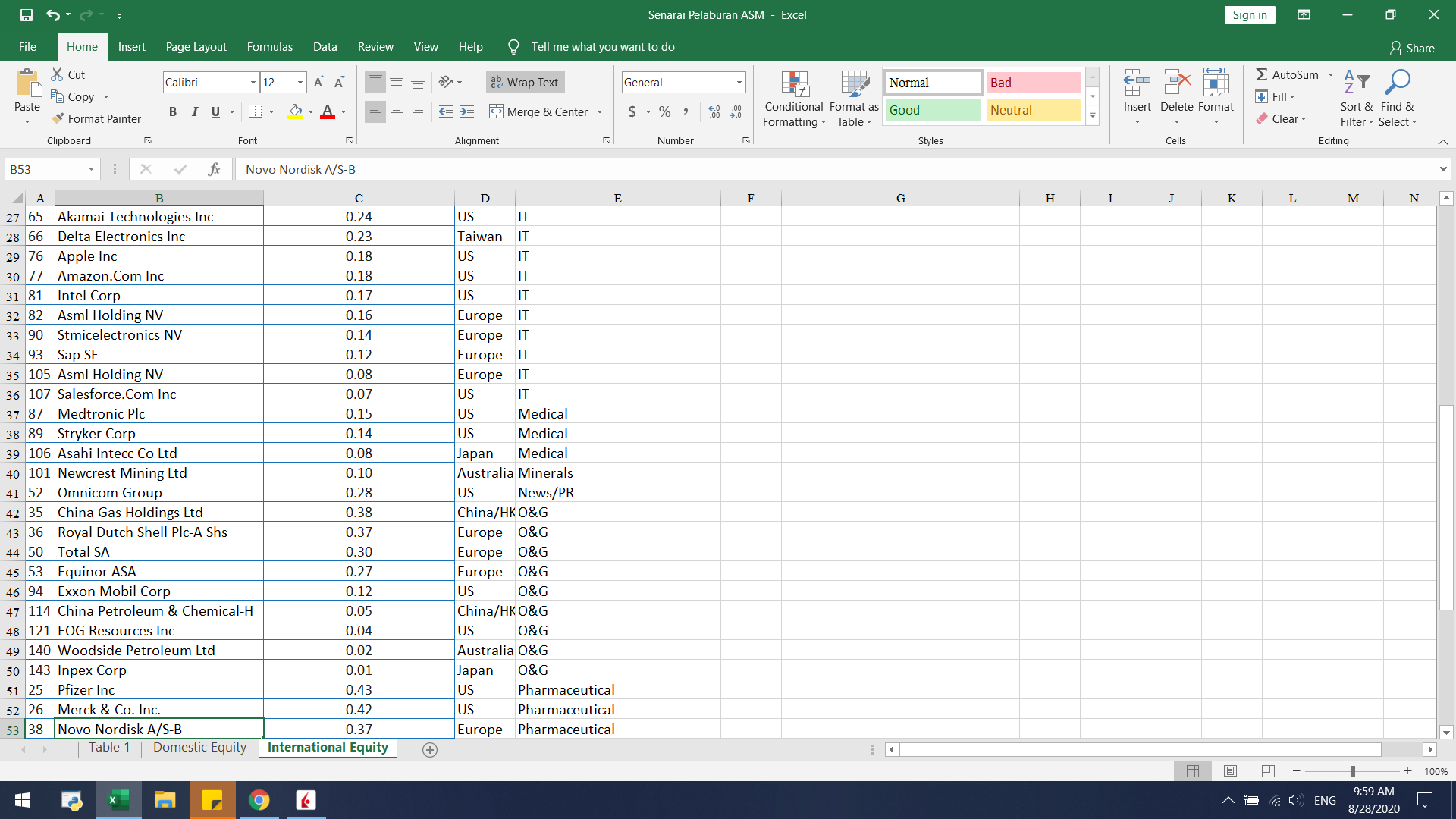1456x819 pixels.
Task: Switch to Page Layout view
Action: tap(1230, 770)
